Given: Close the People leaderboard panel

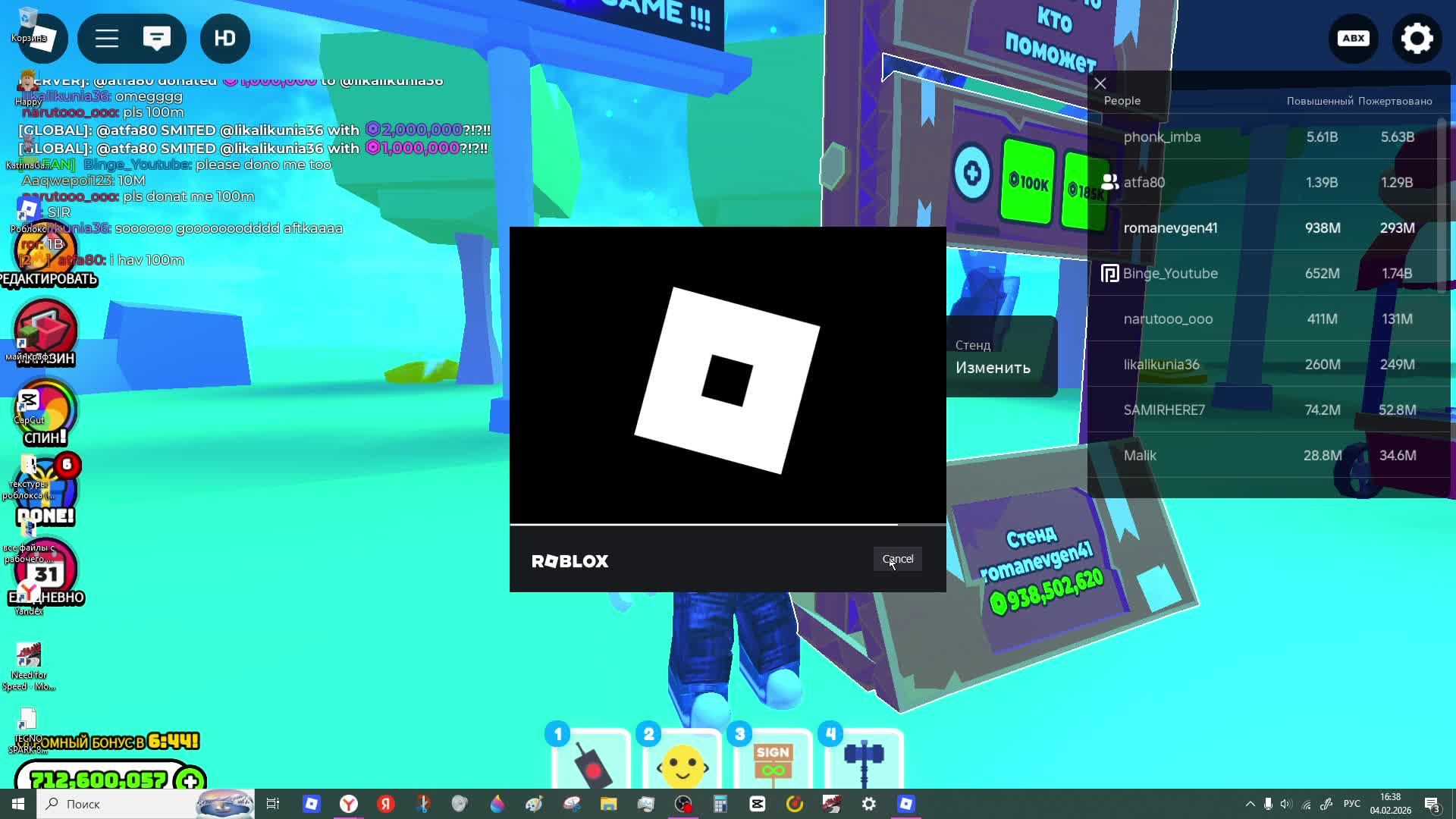Looking at the screenshot, I should click(1100, 83).
